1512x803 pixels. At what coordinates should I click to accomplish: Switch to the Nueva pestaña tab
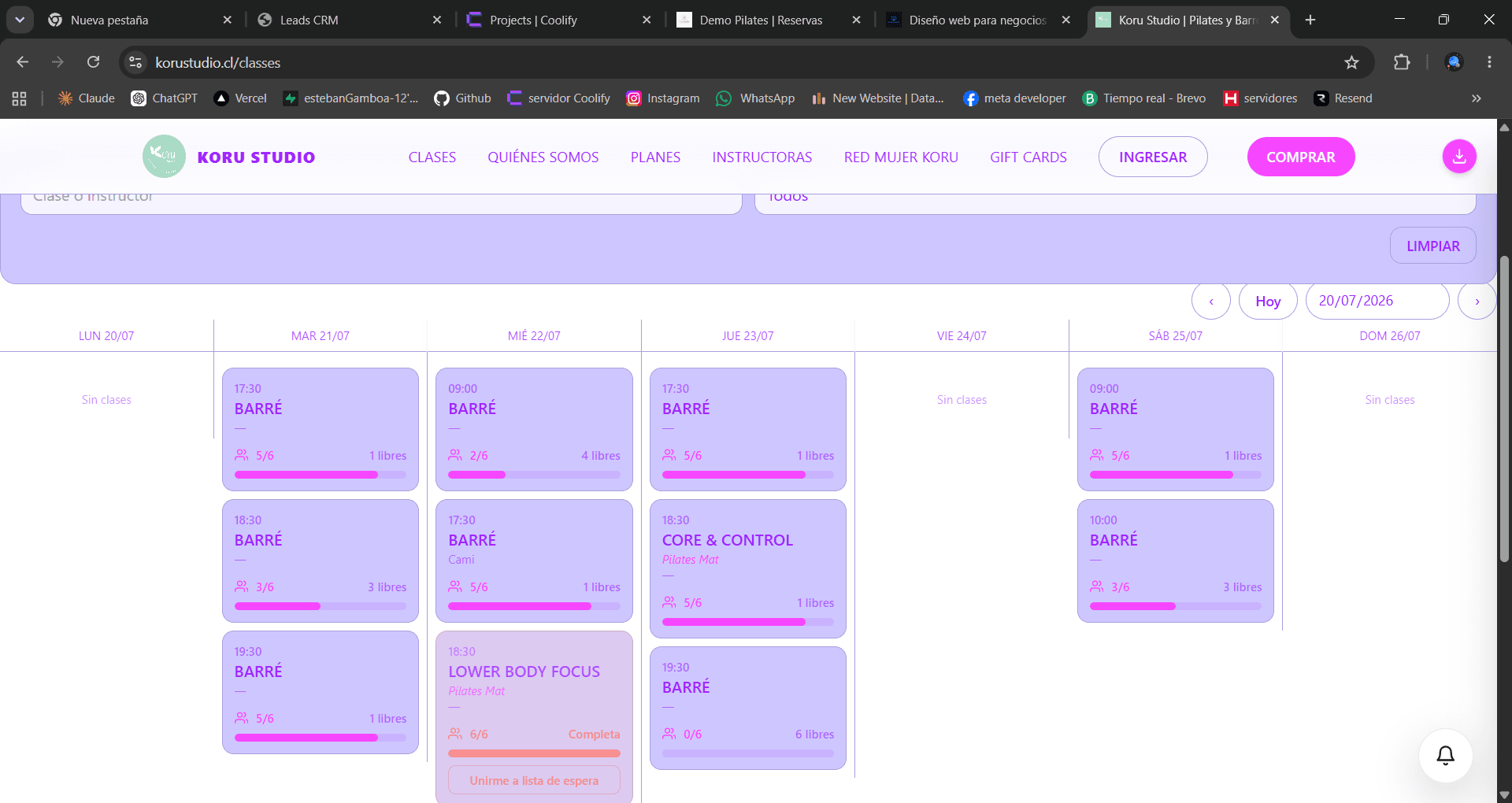[x=140, y=20]
